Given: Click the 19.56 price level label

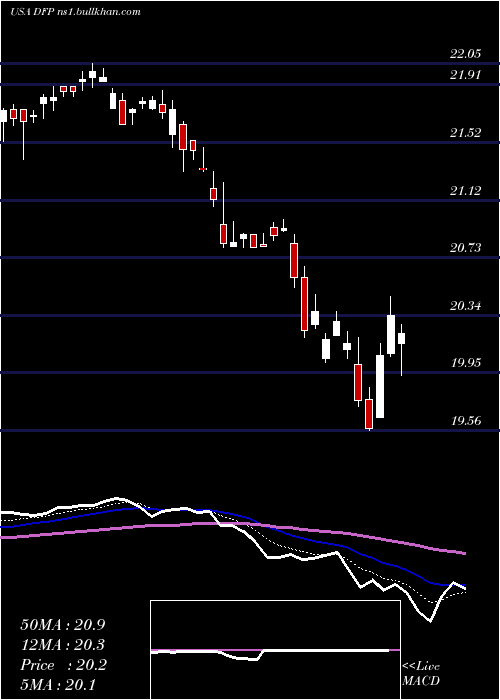Looking at the screenshot, I should pyautogui.click(x=466, y=421).
